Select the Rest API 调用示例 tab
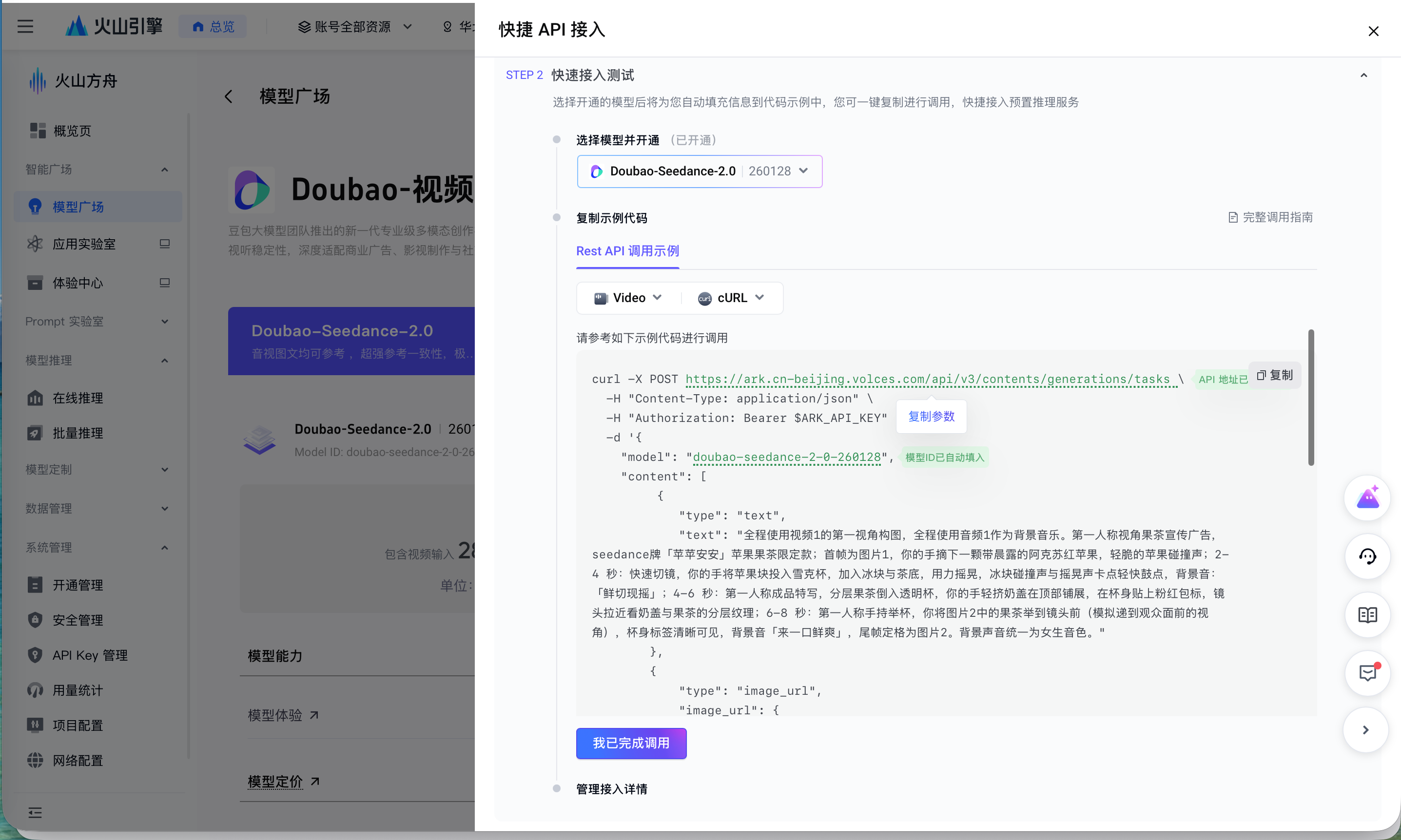The height and width of the screenshot is (840, 1401). (627, 251)
